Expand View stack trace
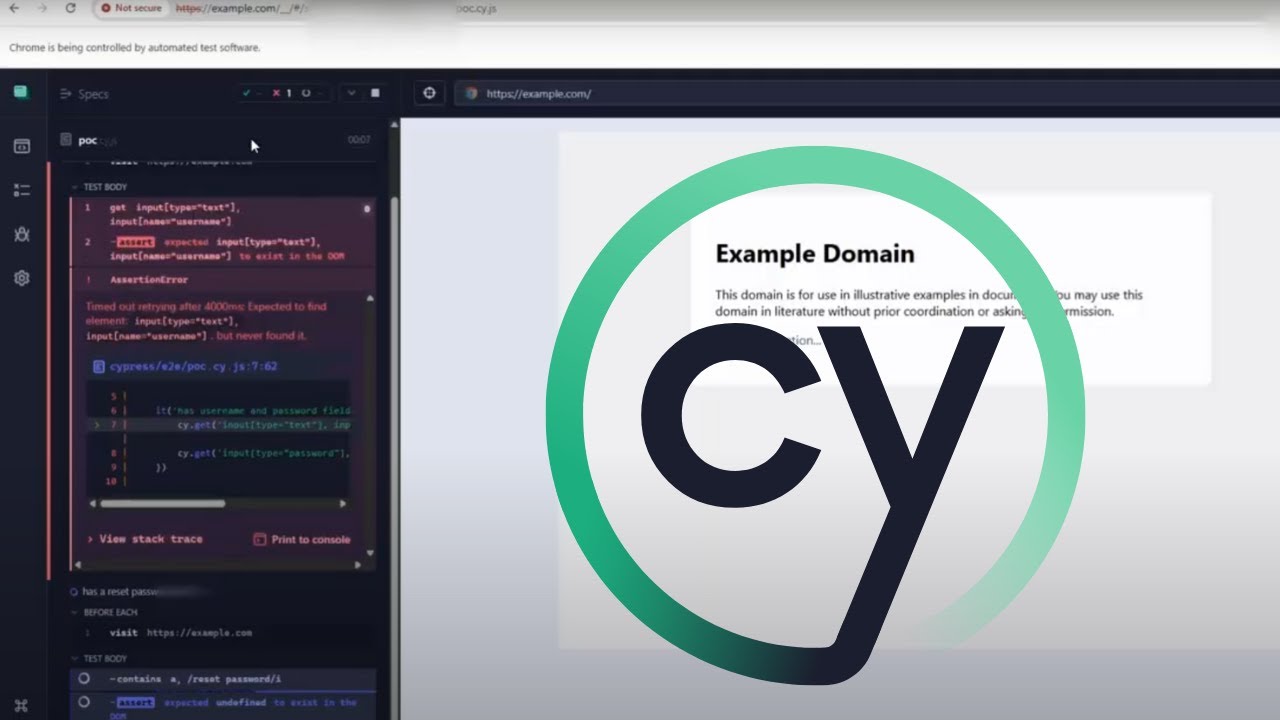The width and height of the screenshot is (1280, 720). tap(145, 539)
